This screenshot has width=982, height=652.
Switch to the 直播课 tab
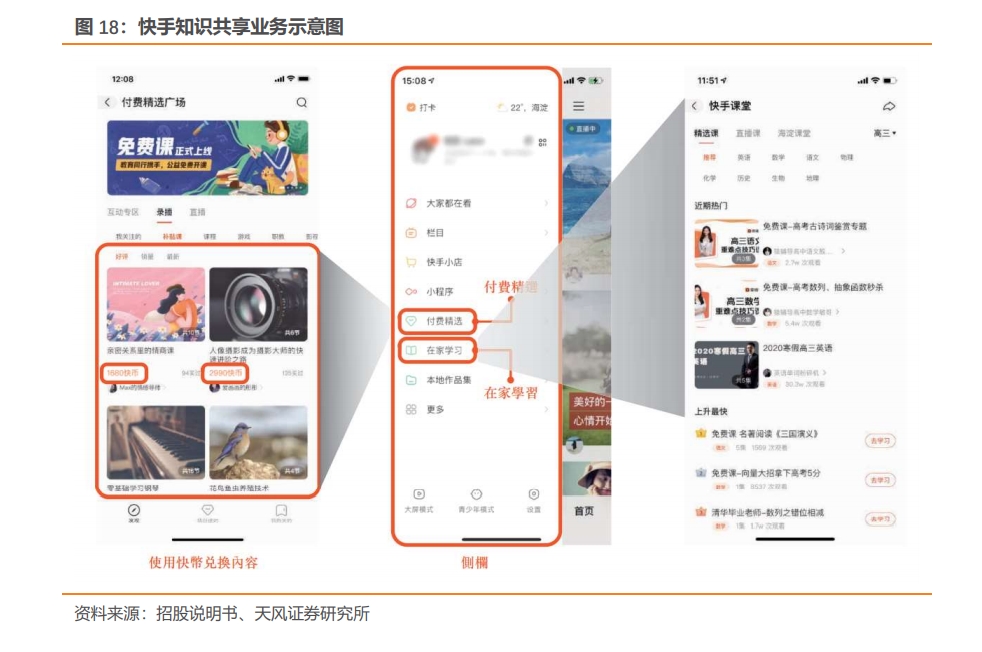tap(748, 133)
